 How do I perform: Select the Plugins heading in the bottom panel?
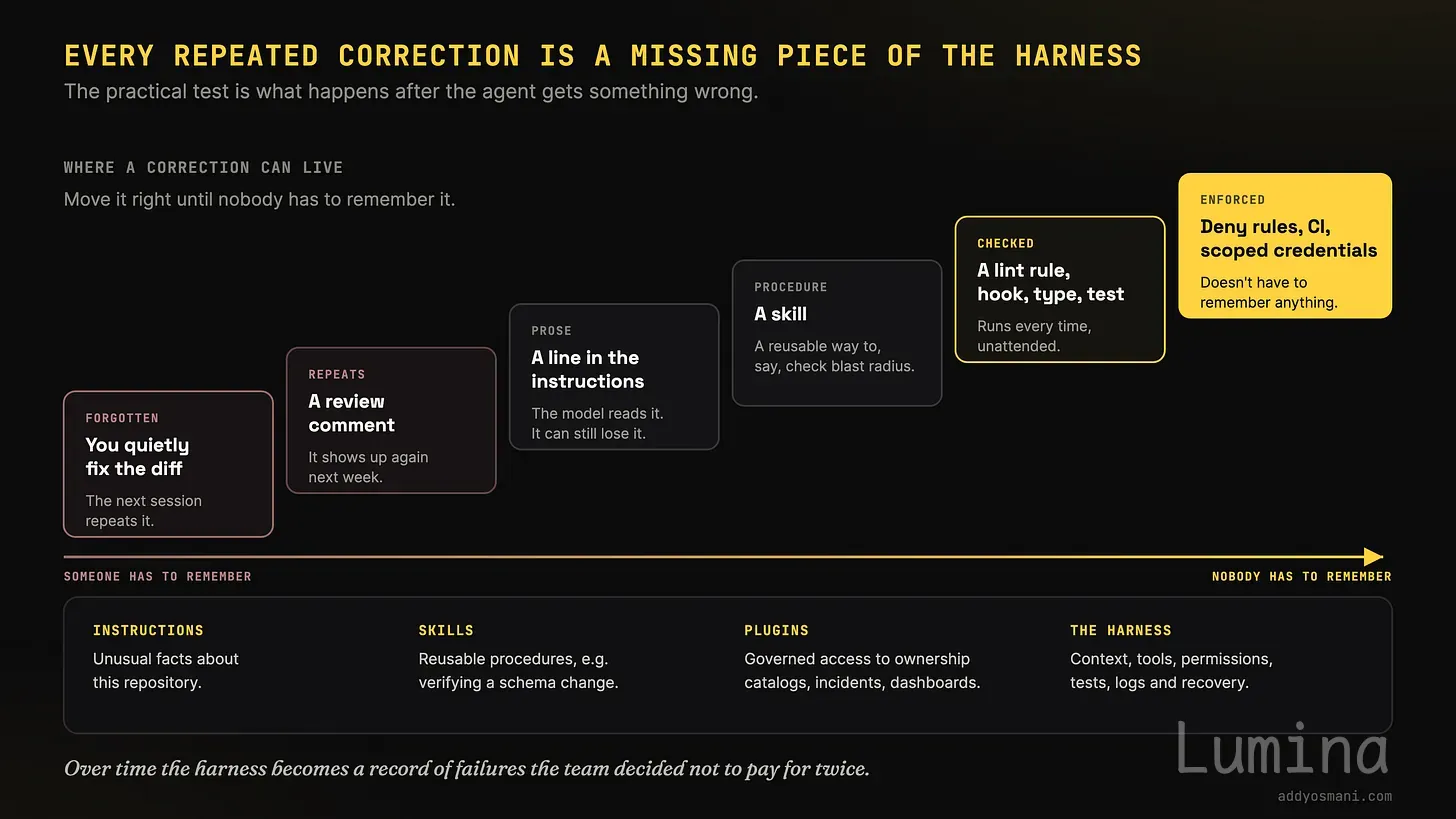pos(776,630)
